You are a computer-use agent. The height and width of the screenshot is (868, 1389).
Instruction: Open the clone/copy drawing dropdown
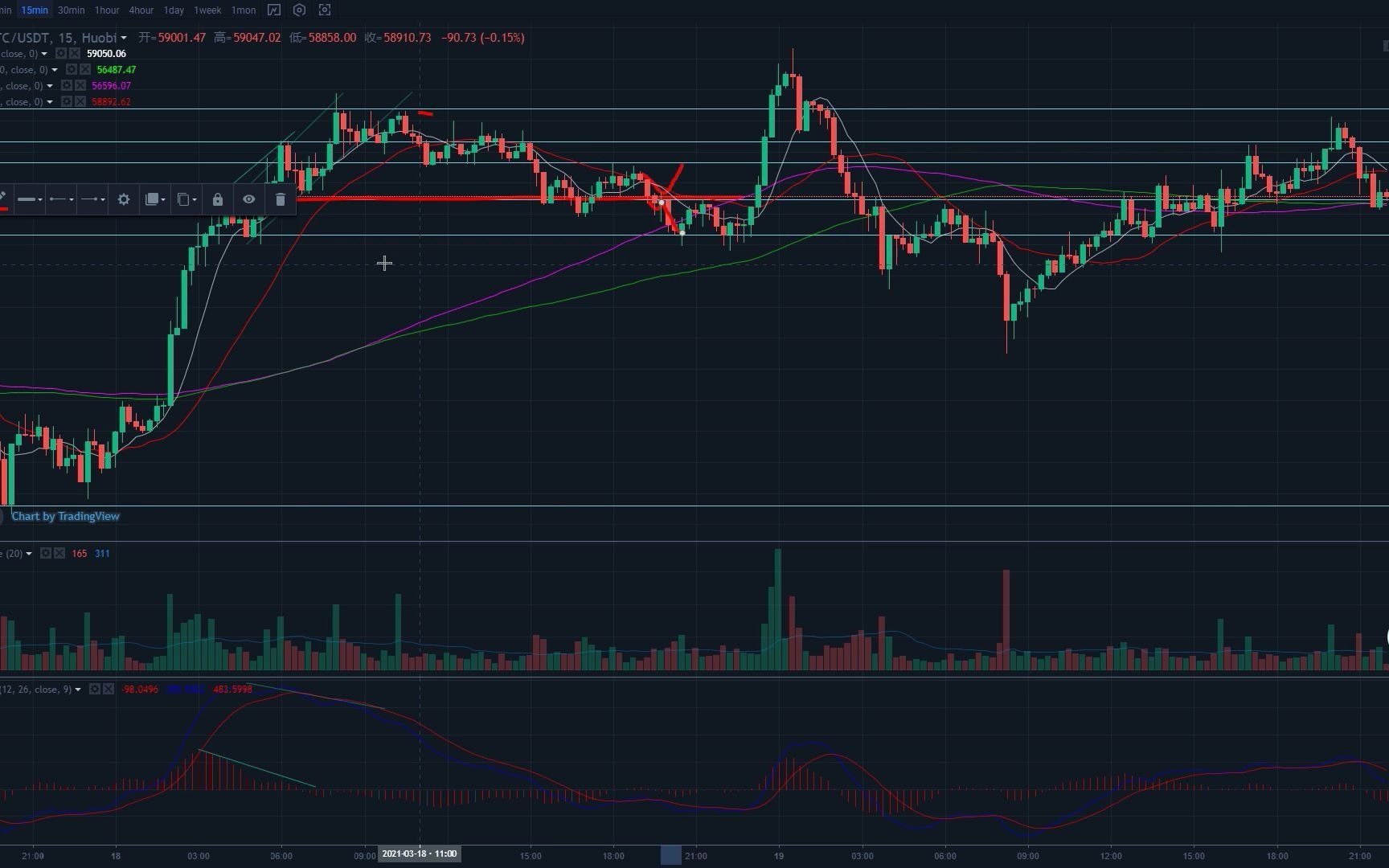186,199
